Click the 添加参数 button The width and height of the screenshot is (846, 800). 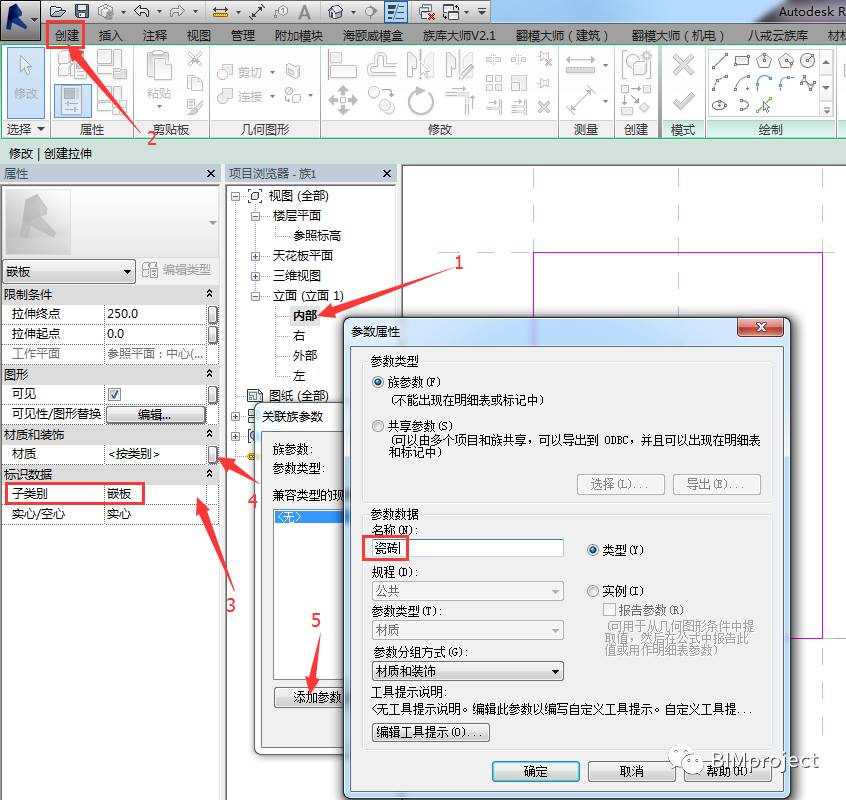tap(310, 697)
